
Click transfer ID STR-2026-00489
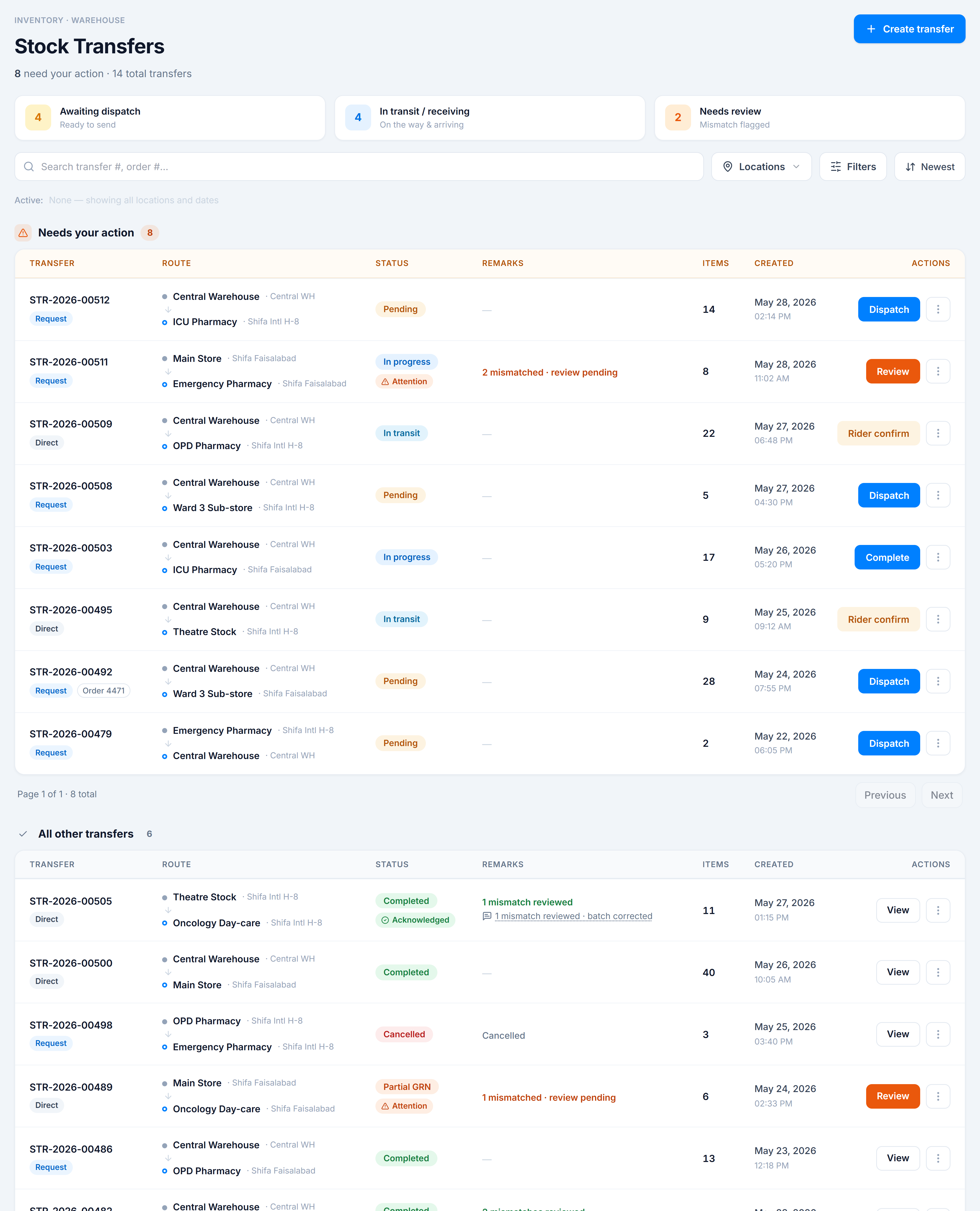(71, 1087)
